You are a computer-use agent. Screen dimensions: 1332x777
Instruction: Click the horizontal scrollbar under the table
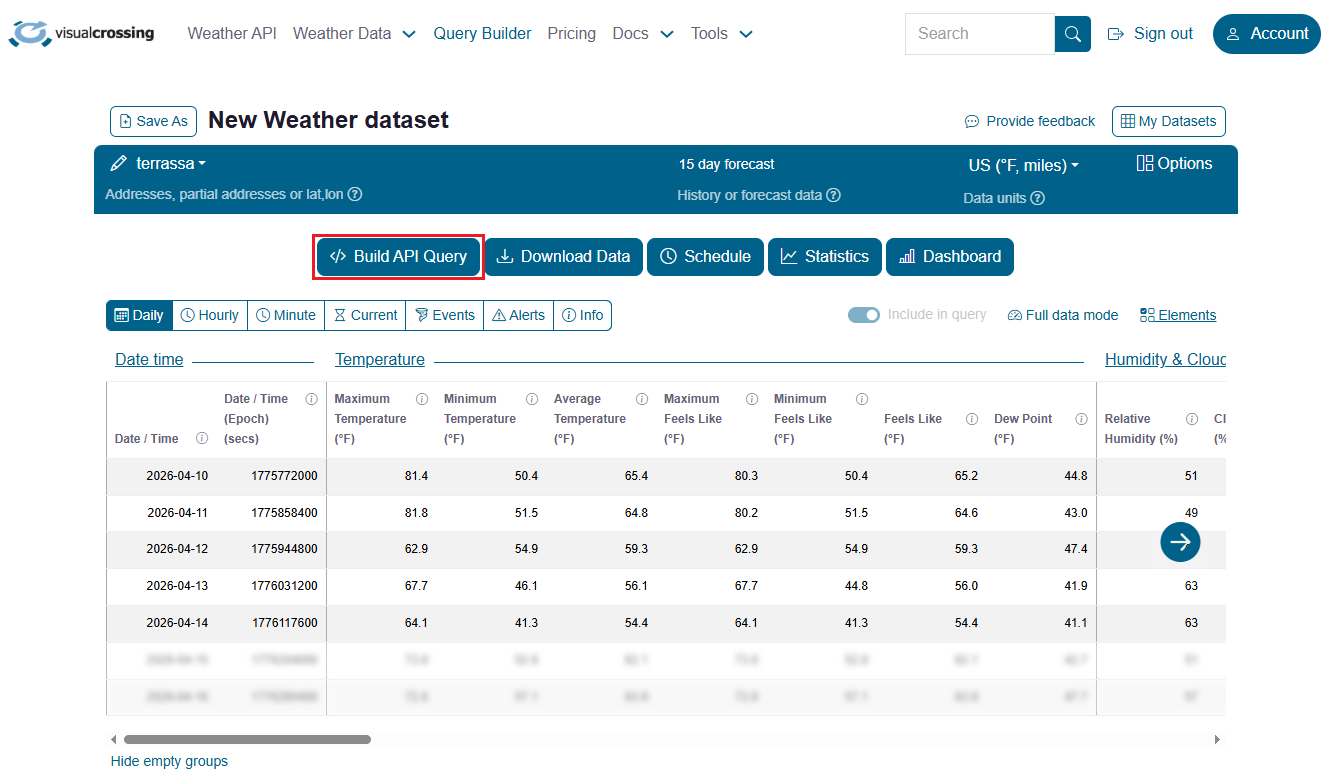coord(247,740)
